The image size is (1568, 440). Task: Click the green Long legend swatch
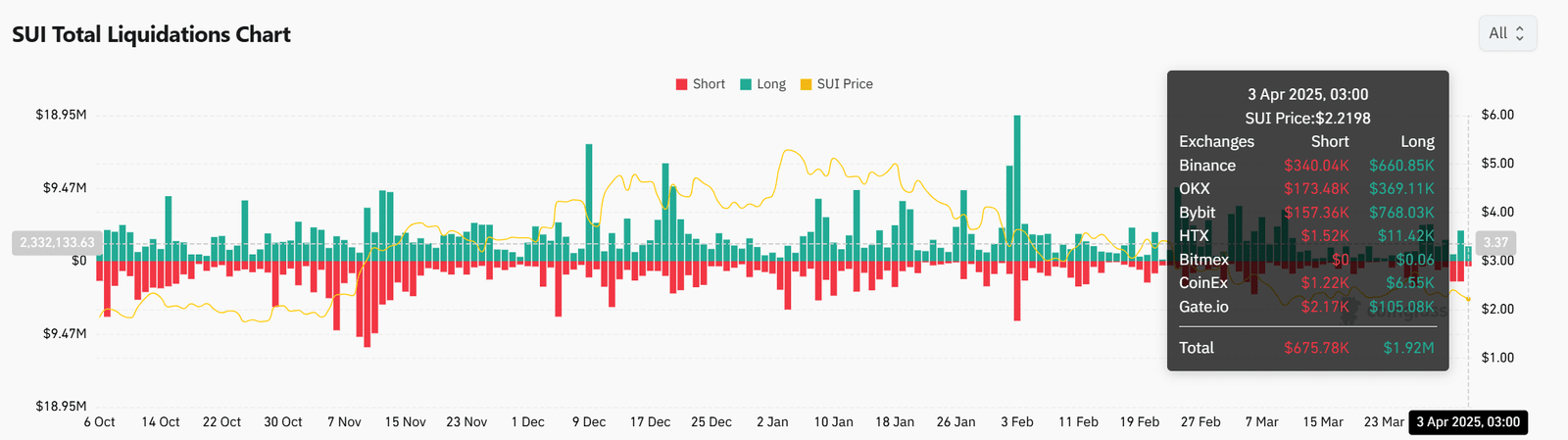coord(747,84)
